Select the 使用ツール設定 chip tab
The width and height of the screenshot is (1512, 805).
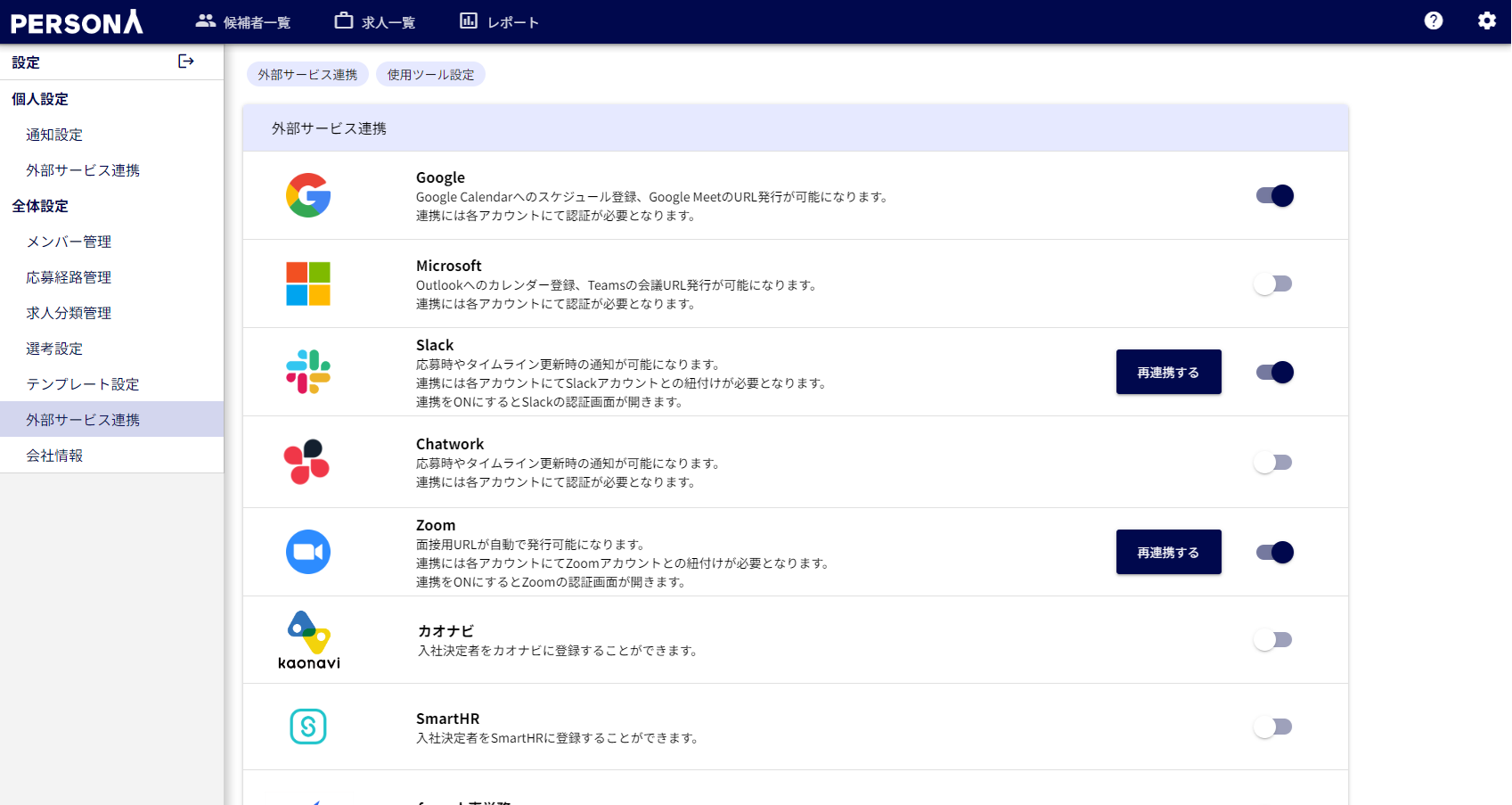(x=430, y=74)
